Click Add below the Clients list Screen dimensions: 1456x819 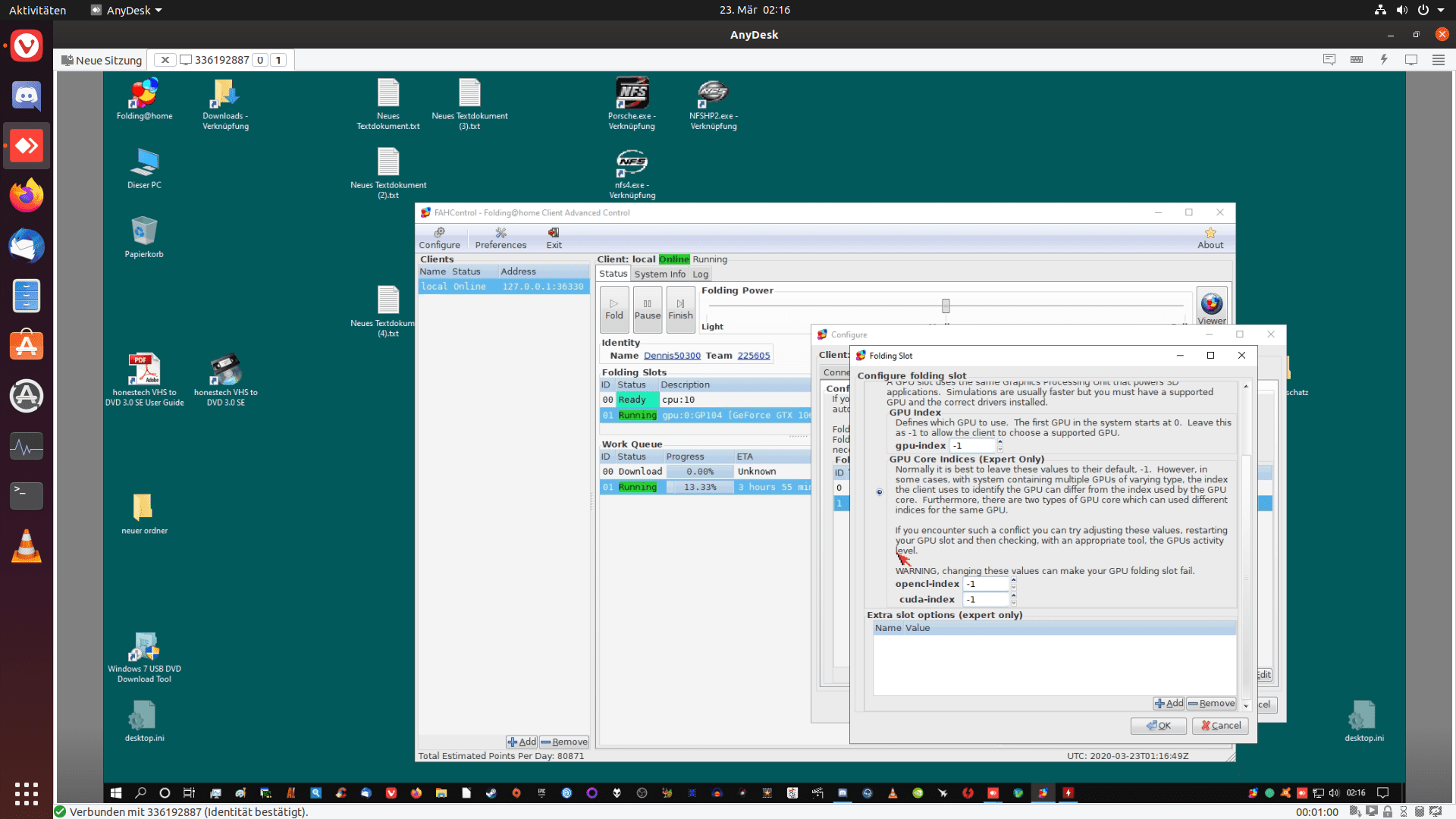coord(522,742)
